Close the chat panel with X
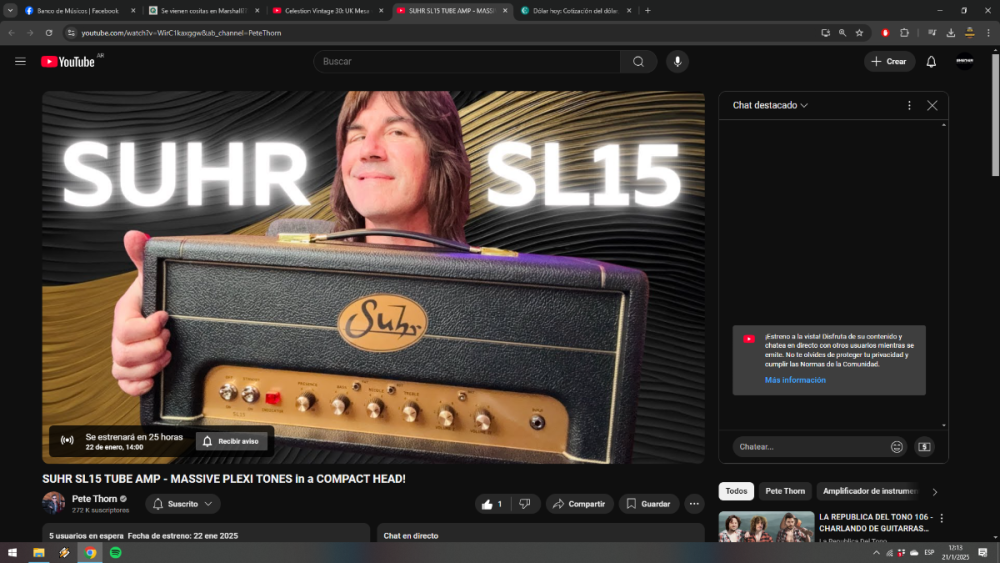This screenshot has height=563, width=1000. click(x=932, y=105)
